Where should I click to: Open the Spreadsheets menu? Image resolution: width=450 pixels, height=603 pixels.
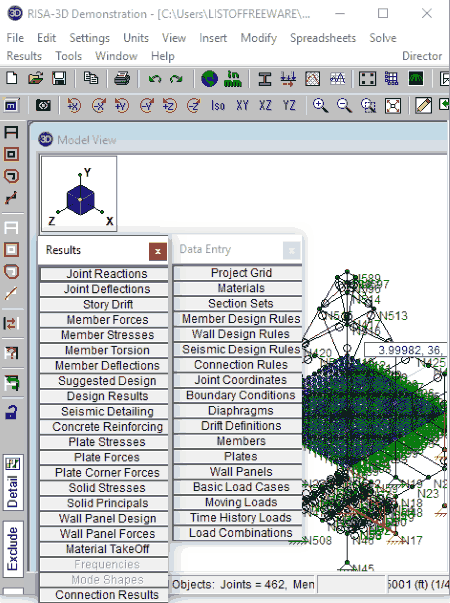click(323, 38)
